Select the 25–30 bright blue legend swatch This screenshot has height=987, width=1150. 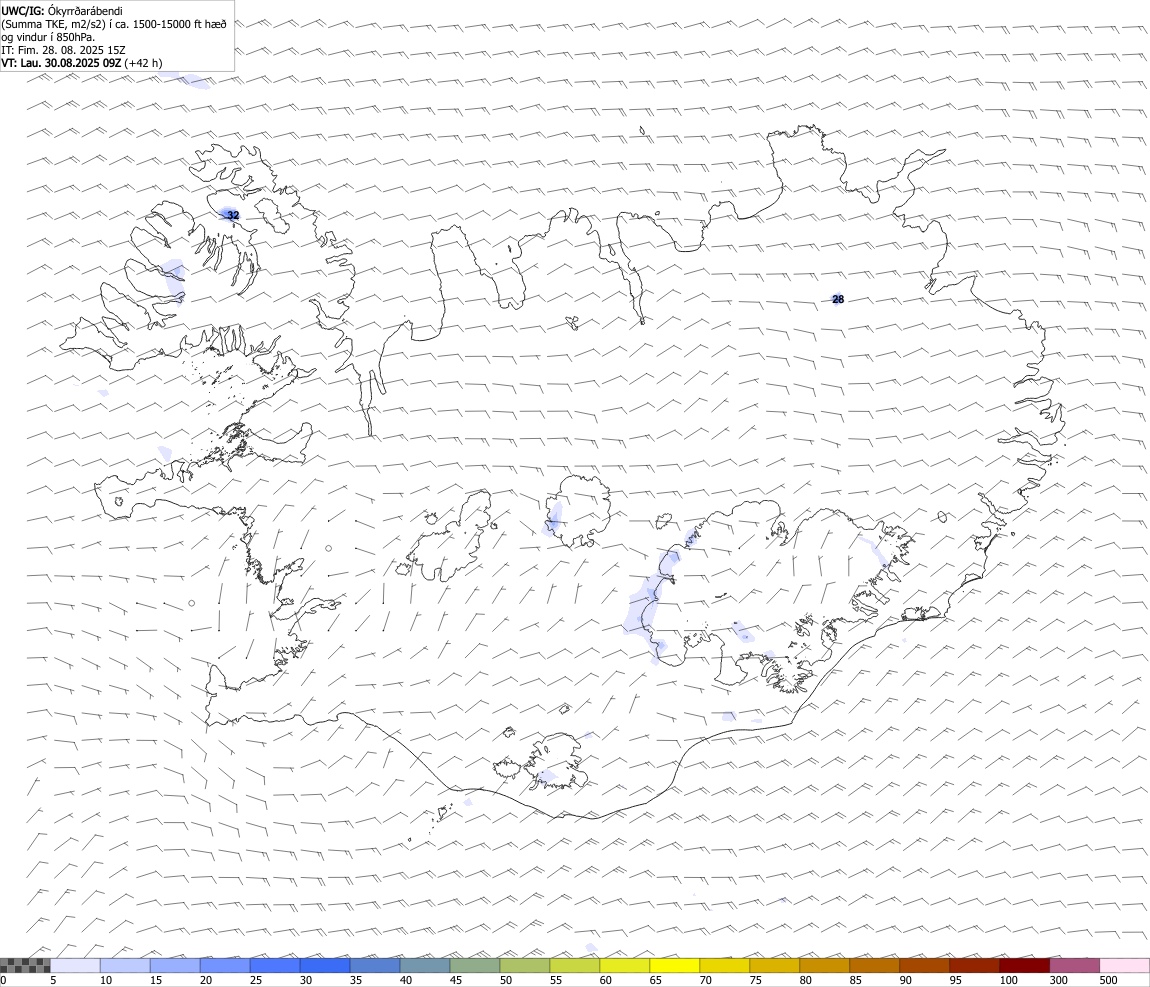tap(275, 965)
